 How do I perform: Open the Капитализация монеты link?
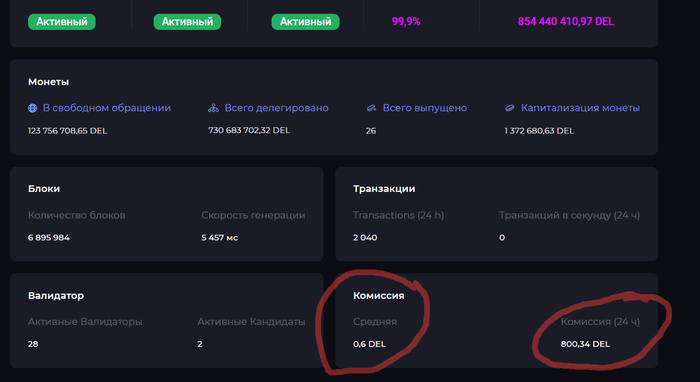[580, 108]
